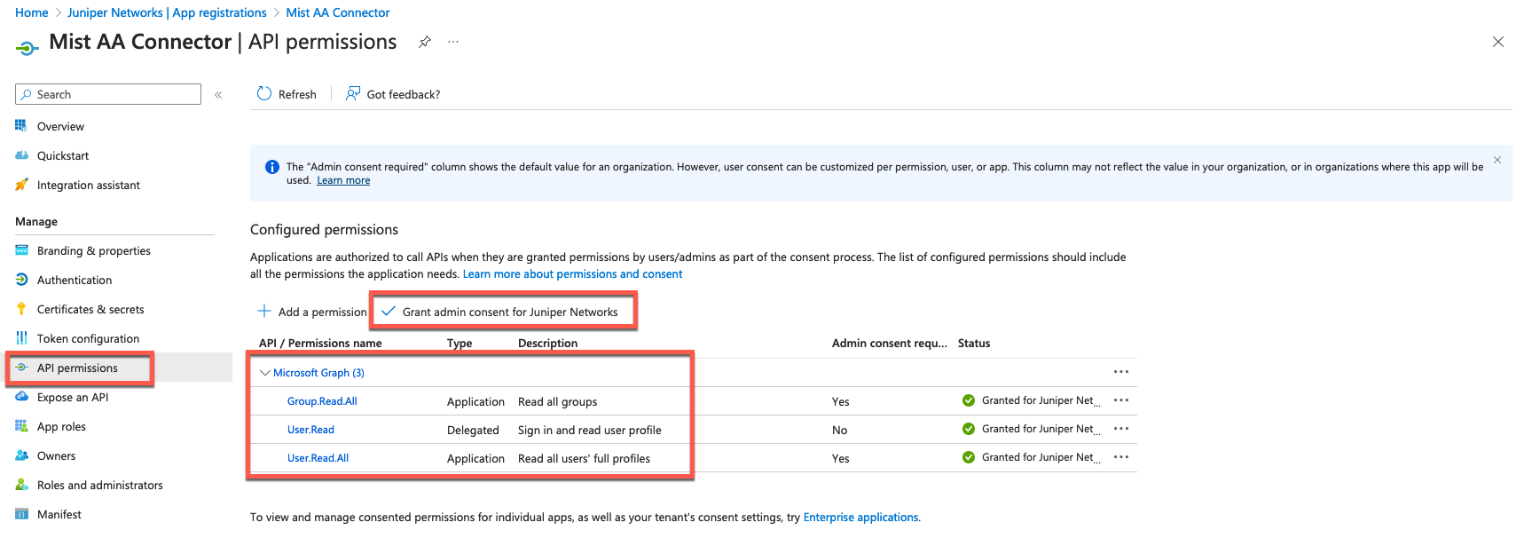The width and height of the screenshot is (1516, 546).
Task: Collapse the Microsoft Graph permissions group
Action: point(265,372)
